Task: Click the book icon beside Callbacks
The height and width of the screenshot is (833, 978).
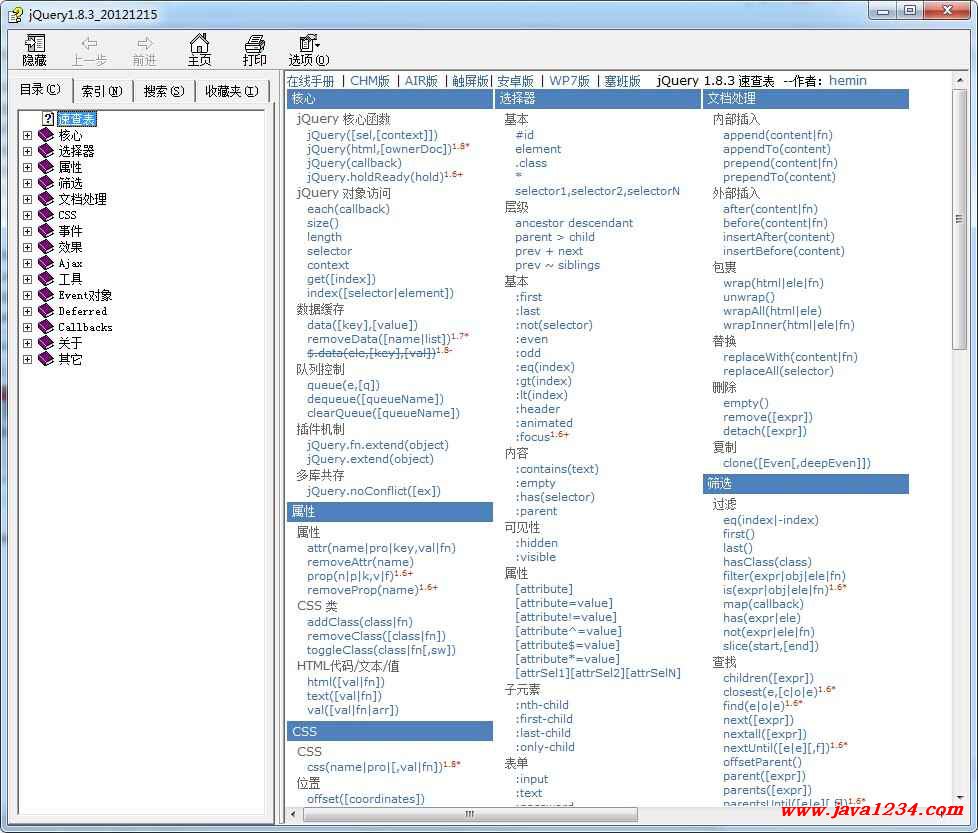Action: [x=46, y=327]
